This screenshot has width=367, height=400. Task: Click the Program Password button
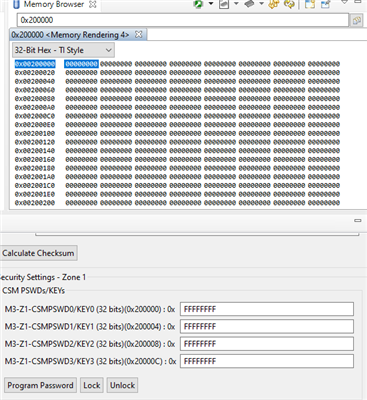pos(40,385)
